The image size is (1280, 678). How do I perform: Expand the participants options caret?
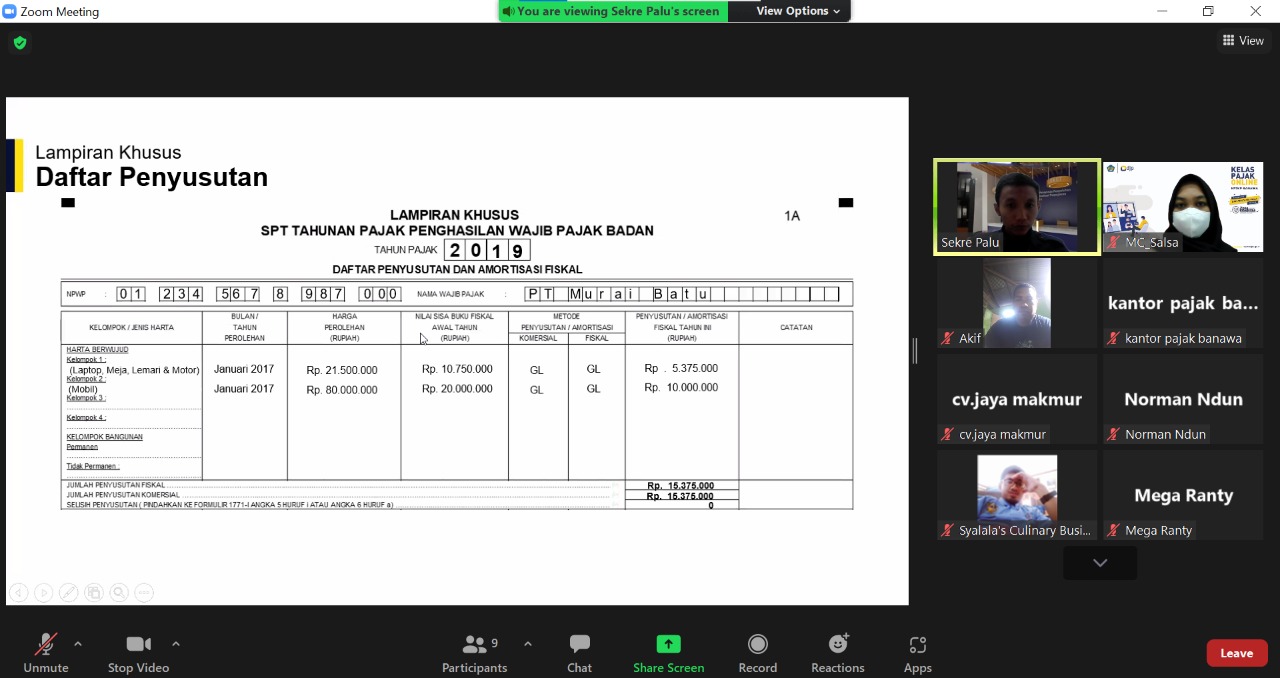coord(528,644)
